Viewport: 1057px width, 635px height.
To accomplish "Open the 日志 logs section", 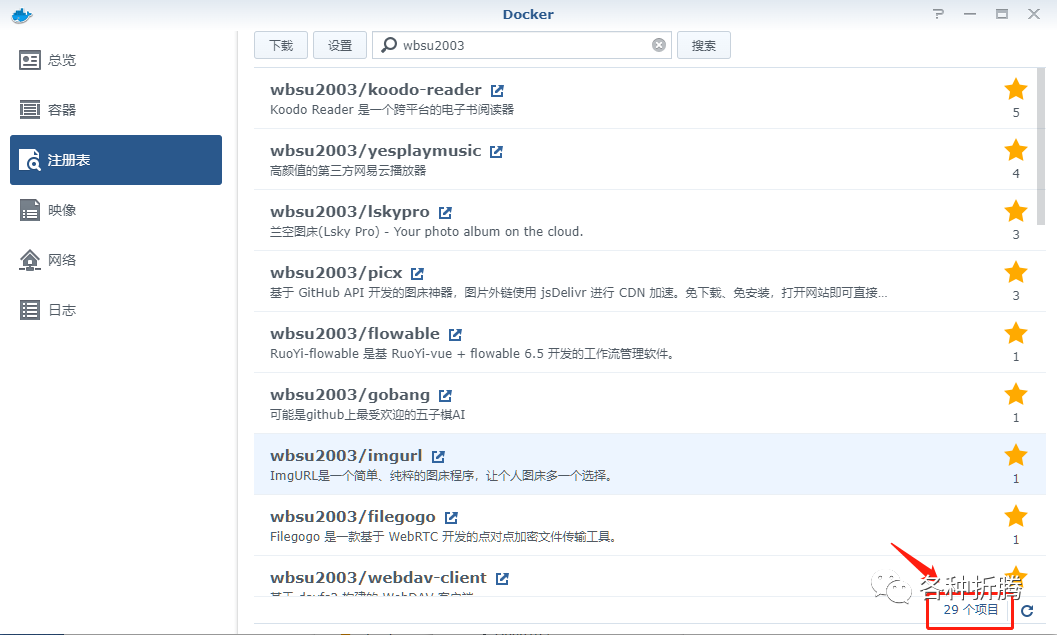I will [x=116, y=310].
